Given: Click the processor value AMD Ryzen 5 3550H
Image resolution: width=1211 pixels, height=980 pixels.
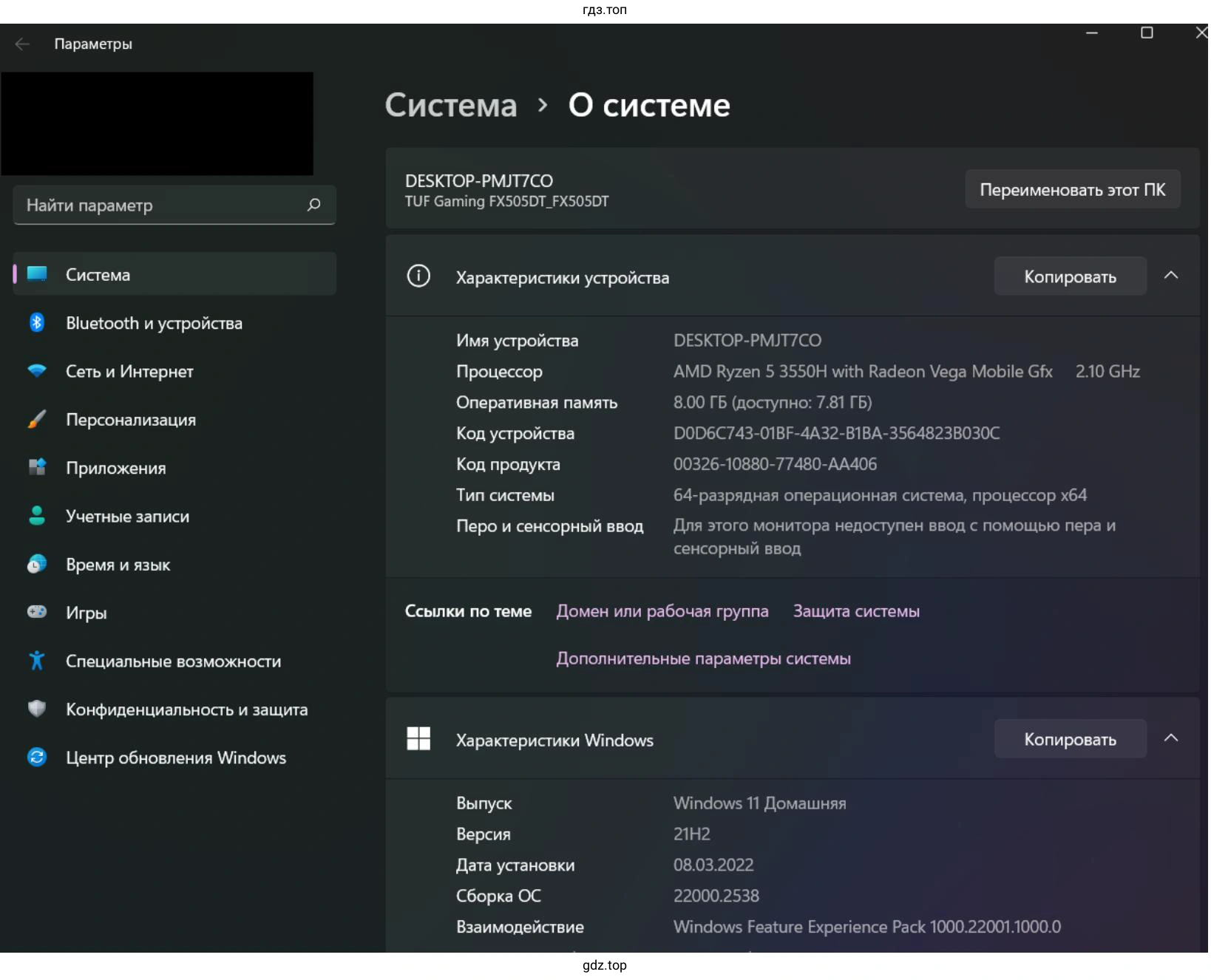Looking at the screenshot, I should [863, 371].
